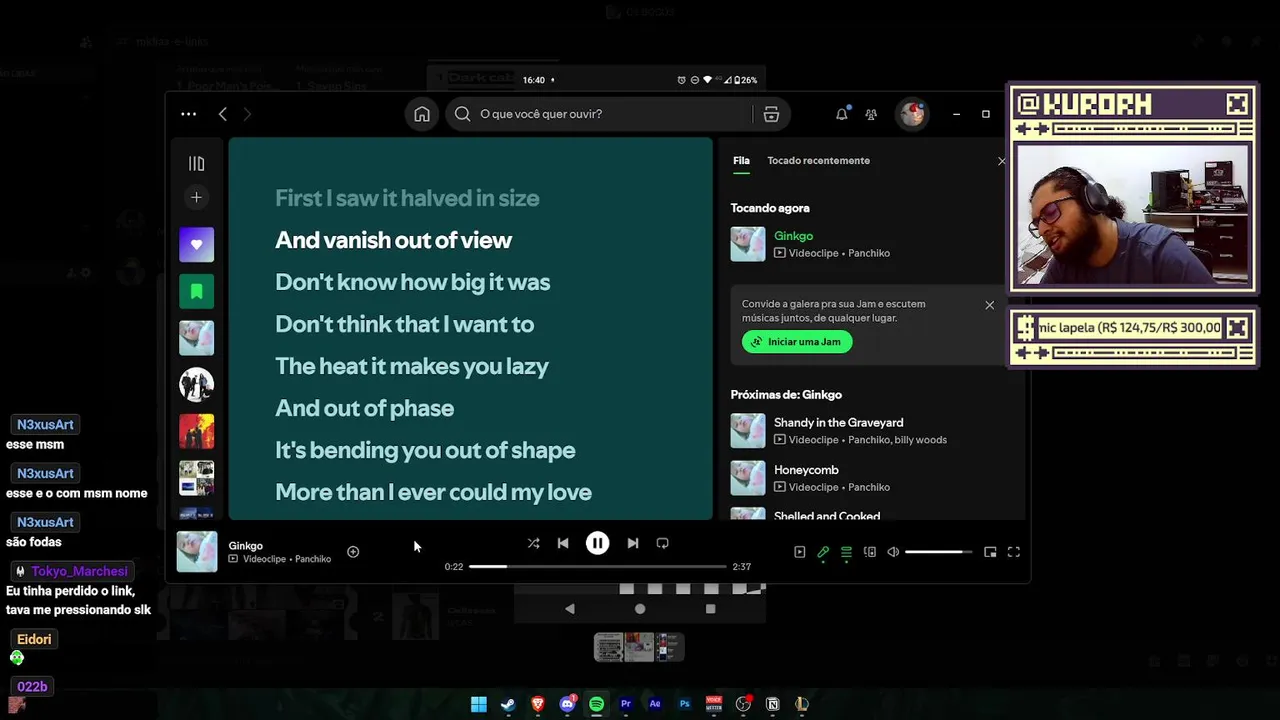Open Discord from the taskbar

pos(567,704)
